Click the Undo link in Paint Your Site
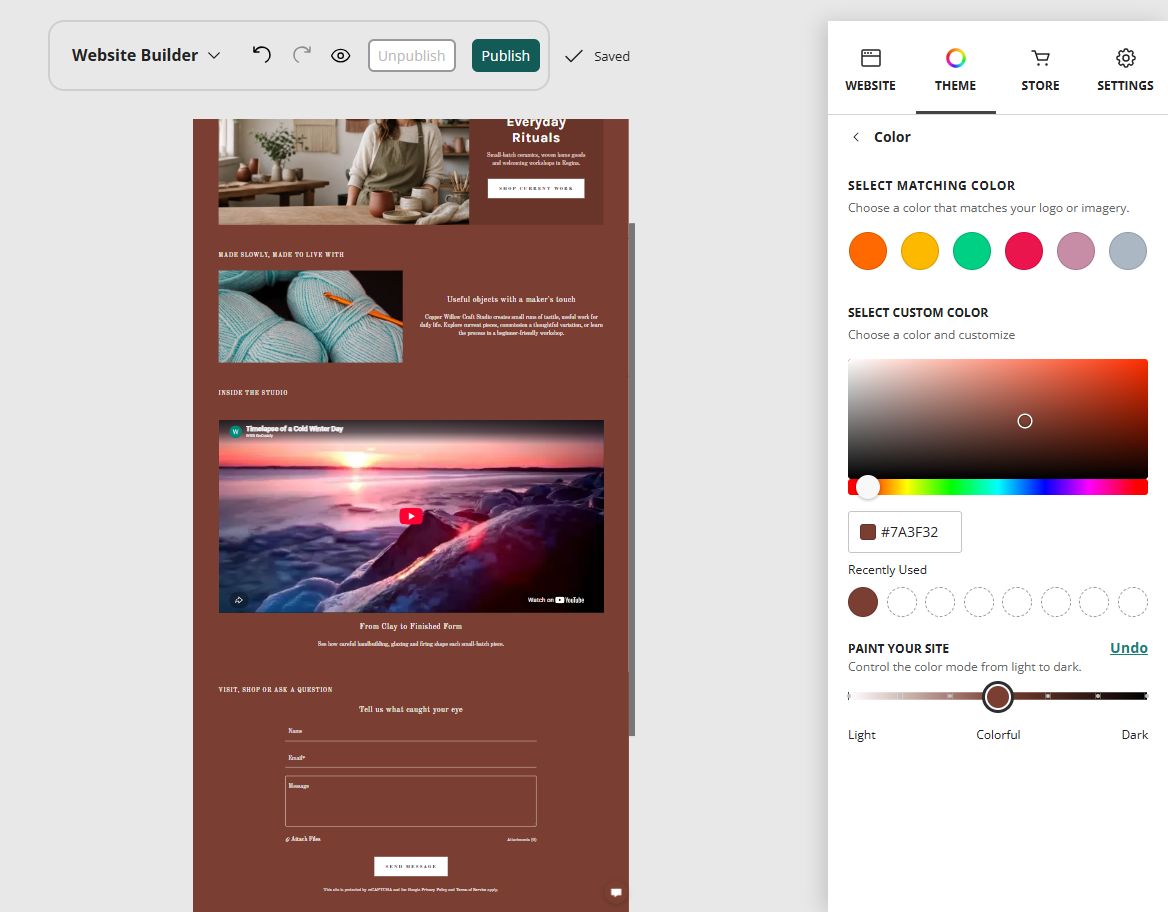Image resolution: width=1168 pixels, height=912 pixels. pyautogui.click(x=1129, y=647)
